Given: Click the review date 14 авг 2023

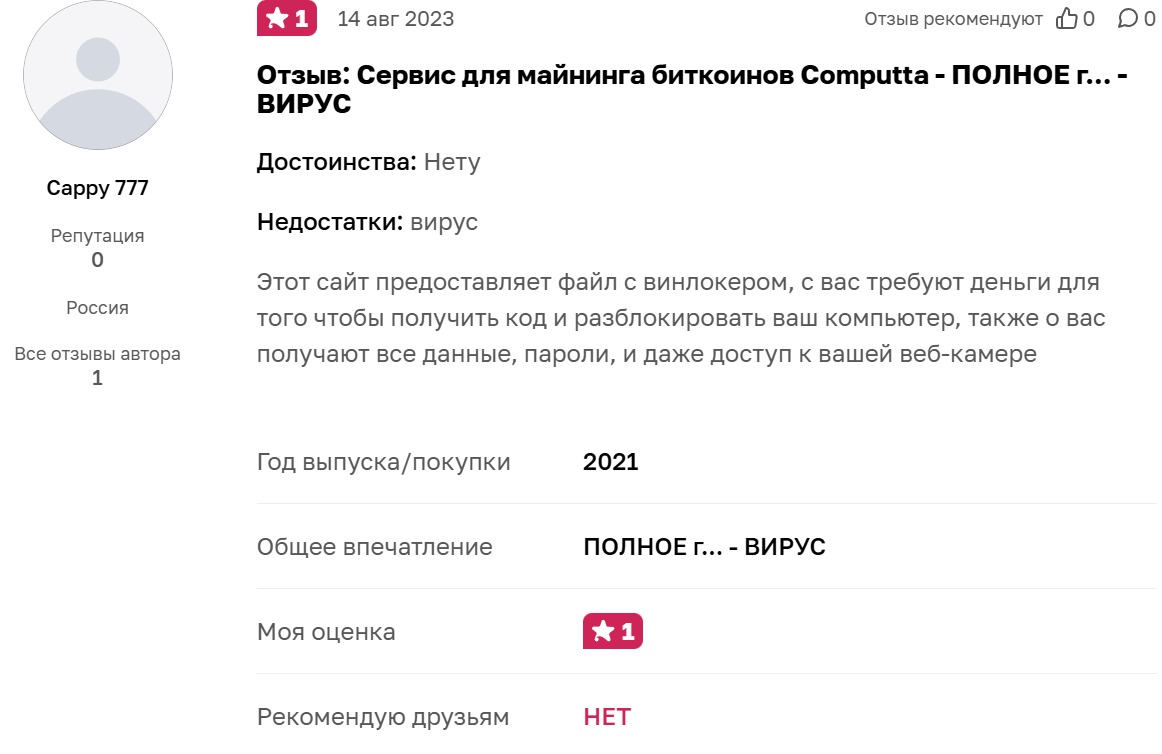Looking at the screenshot, I should coord(396,19).
